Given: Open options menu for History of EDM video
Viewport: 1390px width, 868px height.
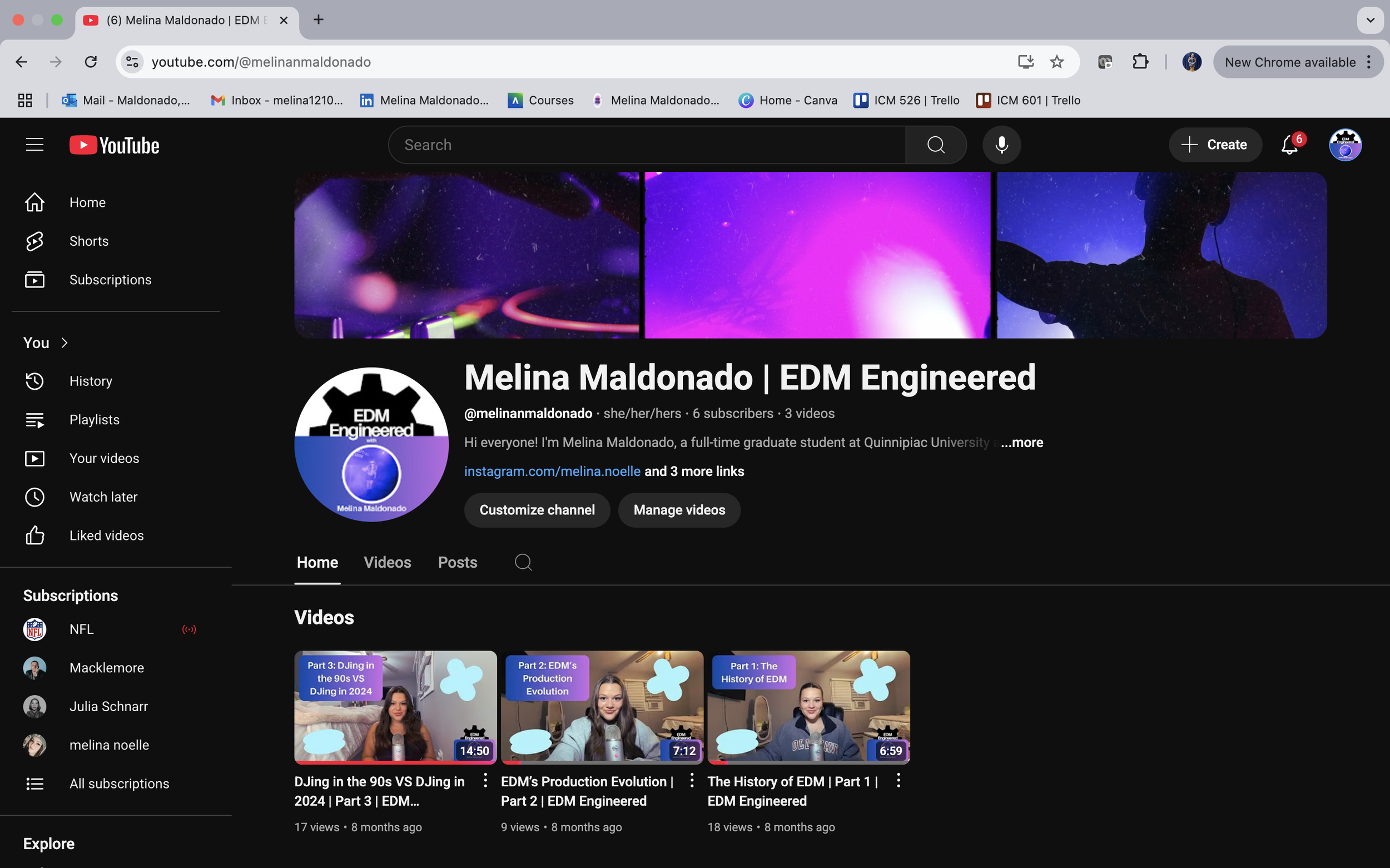Looking at the screenshot, I should pyautogui.click(x=898, y=780).
